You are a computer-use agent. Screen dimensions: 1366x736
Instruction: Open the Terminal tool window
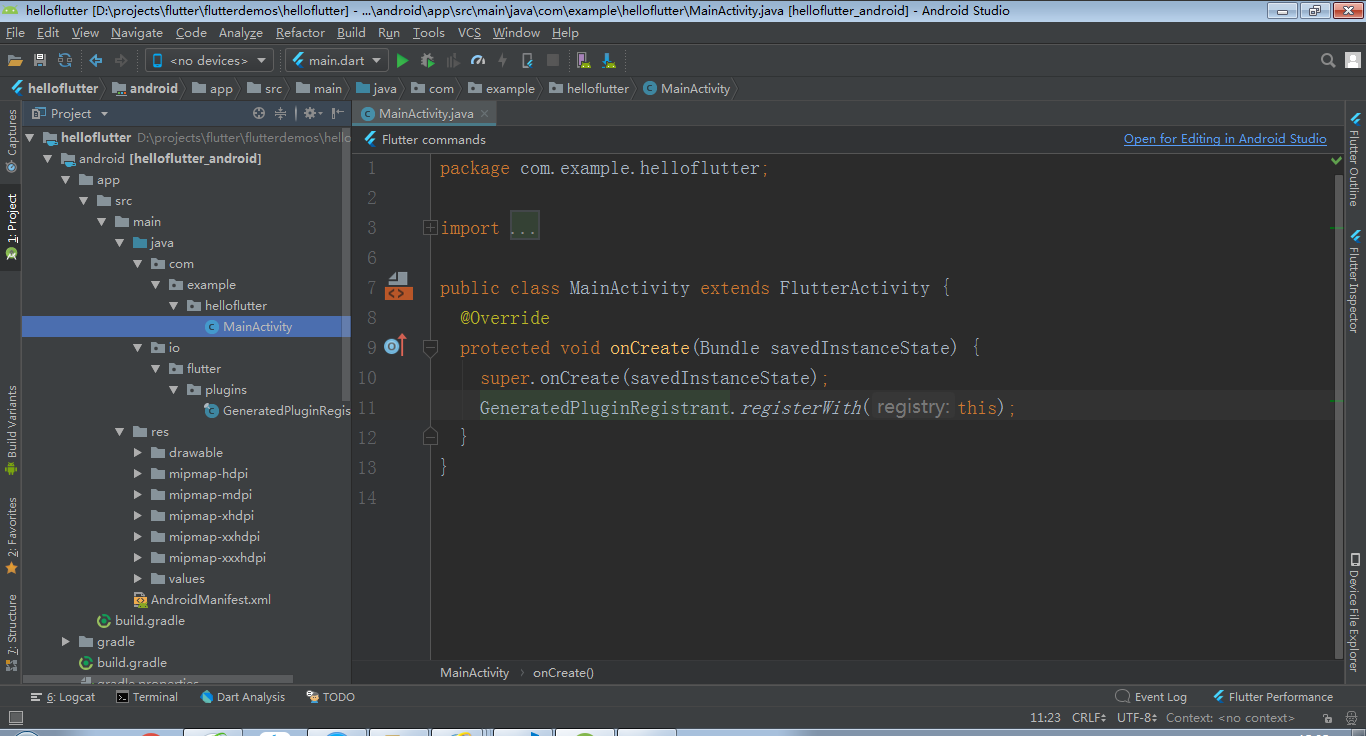pos(147,697)
